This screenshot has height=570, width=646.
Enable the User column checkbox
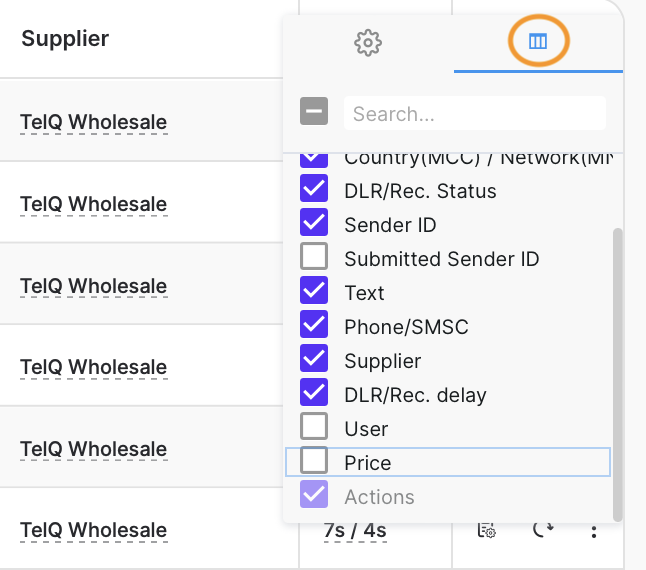point(314,426)
